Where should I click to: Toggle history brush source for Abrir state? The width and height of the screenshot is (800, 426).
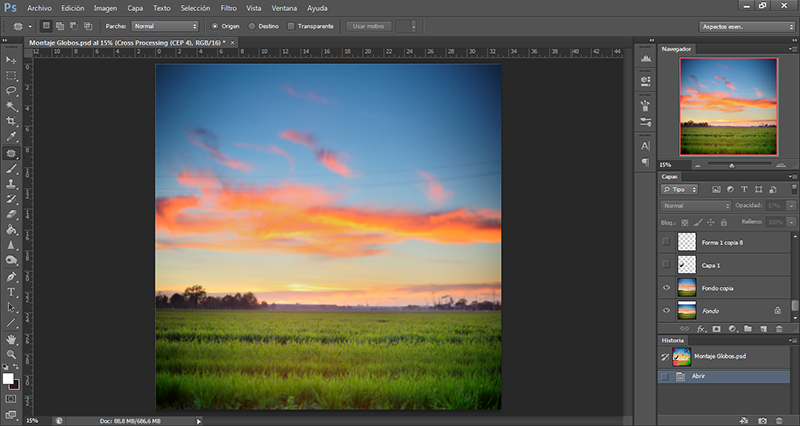[664, 377]
